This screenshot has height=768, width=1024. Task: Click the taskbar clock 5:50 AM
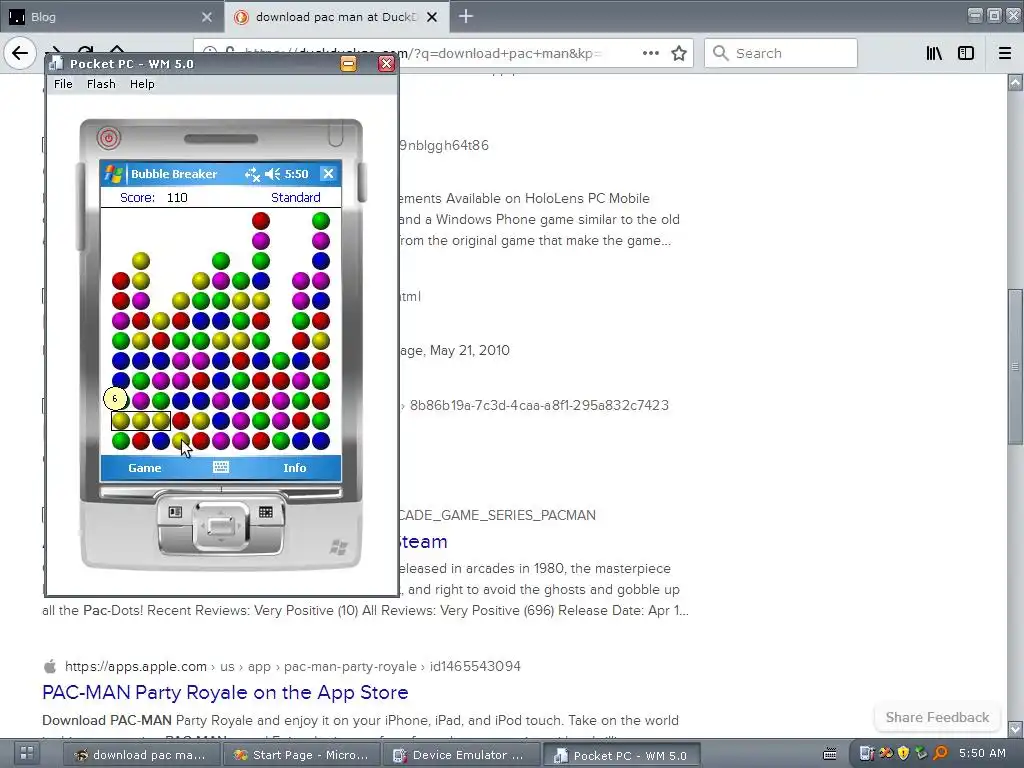click(982, 753)
